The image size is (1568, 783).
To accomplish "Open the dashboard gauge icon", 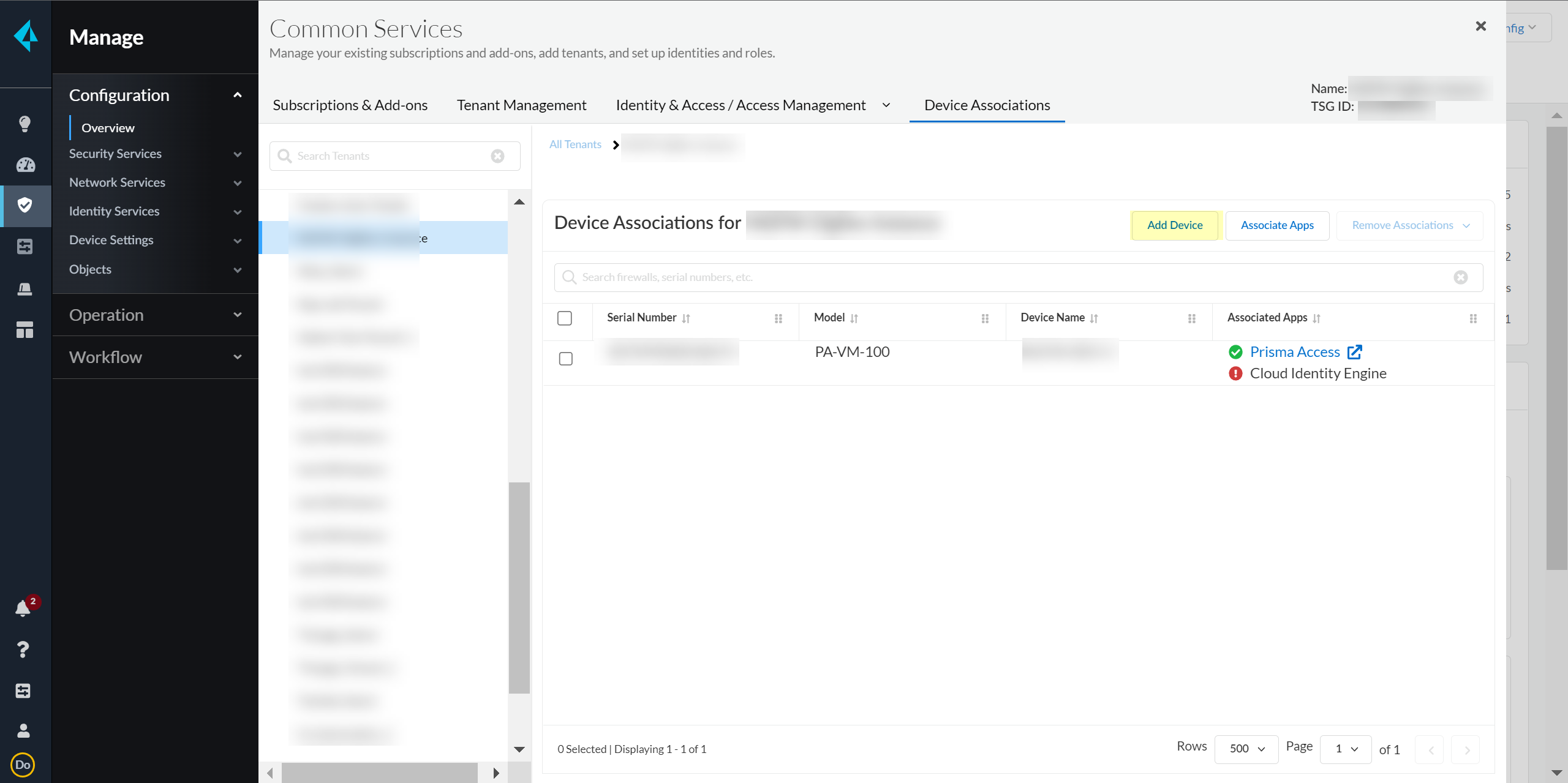I will (25, 165).
